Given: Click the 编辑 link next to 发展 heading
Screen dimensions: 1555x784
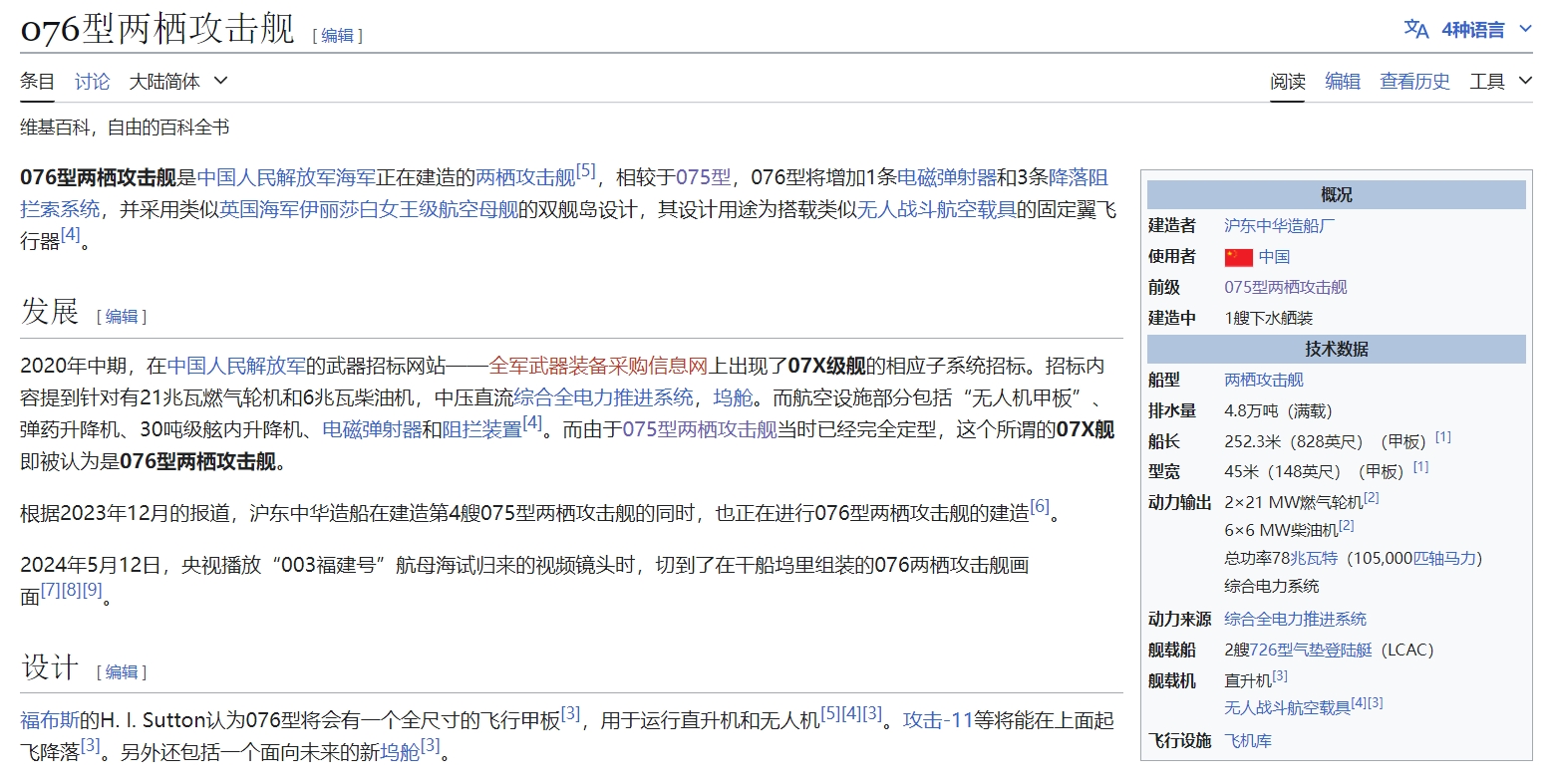Looking at the screenshot, I should click(x=122, y=317).
